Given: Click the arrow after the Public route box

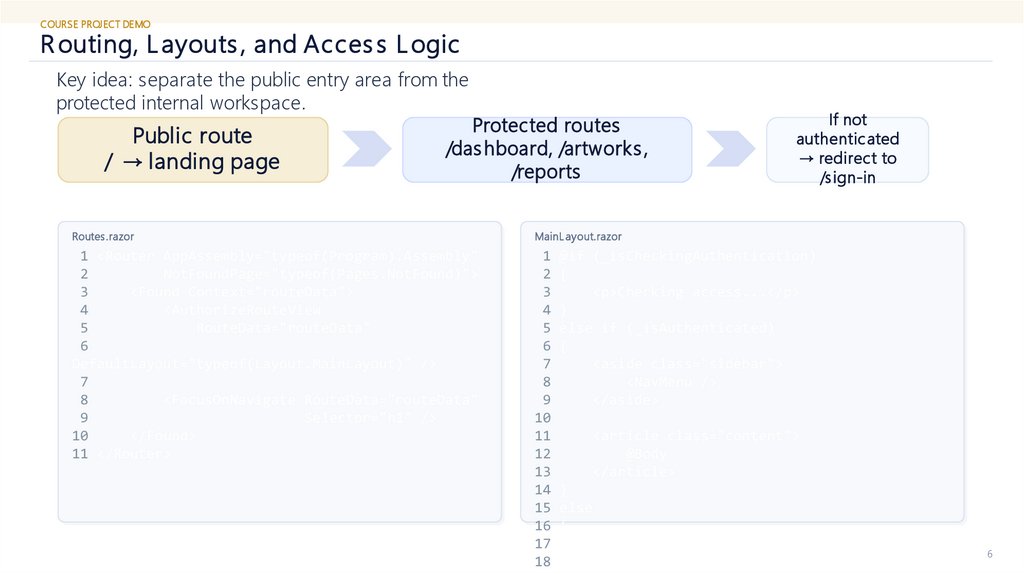Looking at the screenshot, I should coord(365,149).
